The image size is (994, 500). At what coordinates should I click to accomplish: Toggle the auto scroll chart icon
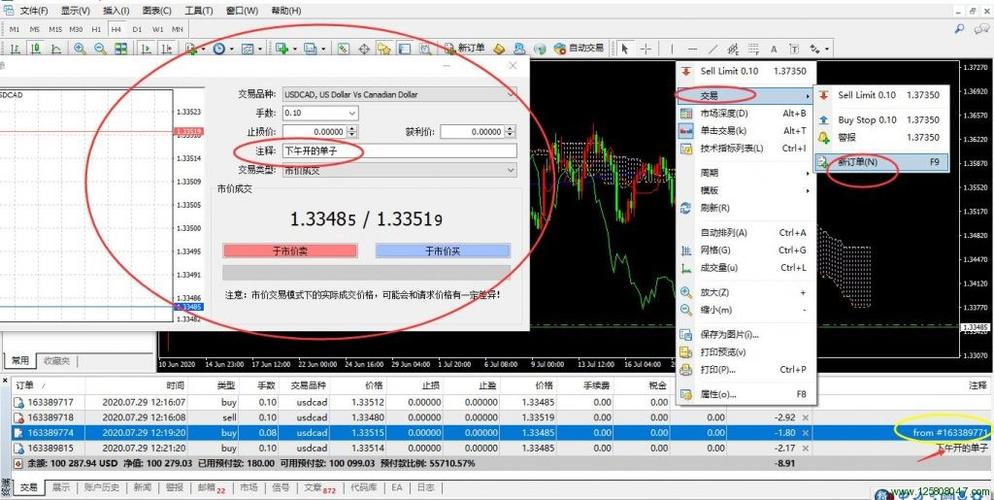[x=146, y=49]
